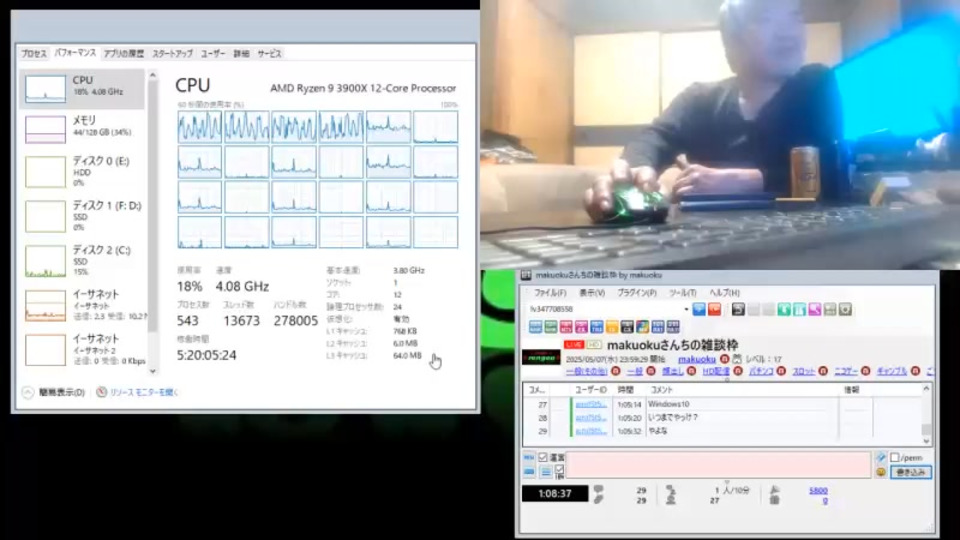Click the コメント column header
Image resolution: width=960 pixels, height=540 pixels.
(x=661, y=389)
